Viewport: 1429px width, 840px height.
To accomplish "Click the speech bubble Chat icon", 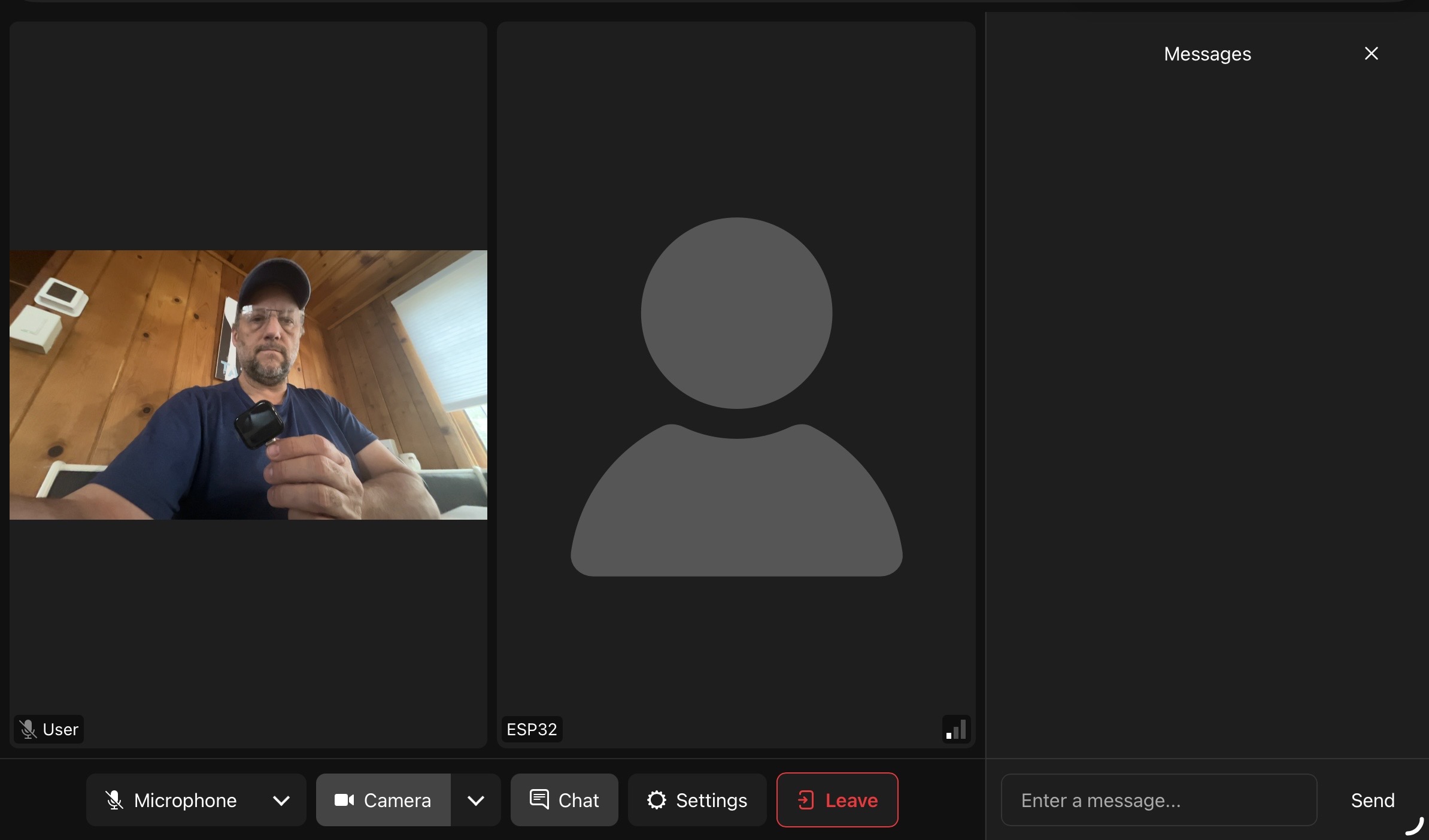I will 539,799.
